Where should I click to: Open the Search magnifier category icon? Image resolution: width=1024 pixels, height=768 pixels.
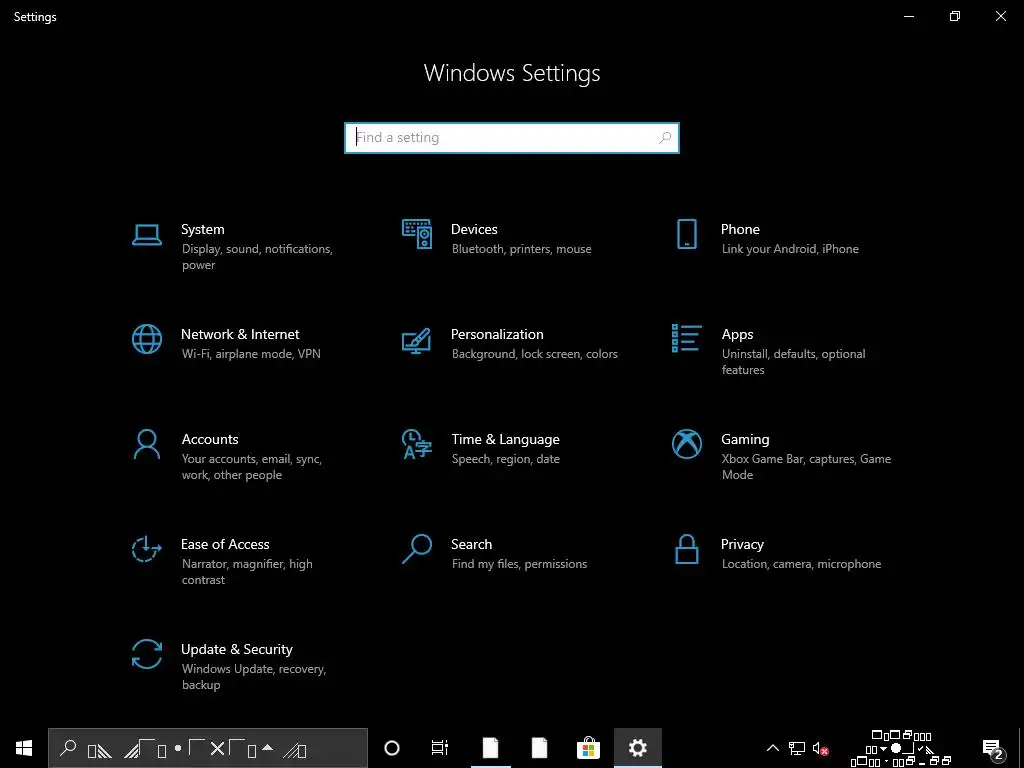(x=417, y=549)
